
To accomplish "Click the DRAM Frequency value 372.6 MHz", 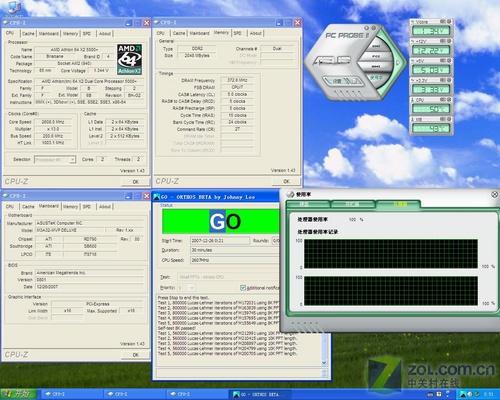I will pyautogui.click(x=237, y=80).
